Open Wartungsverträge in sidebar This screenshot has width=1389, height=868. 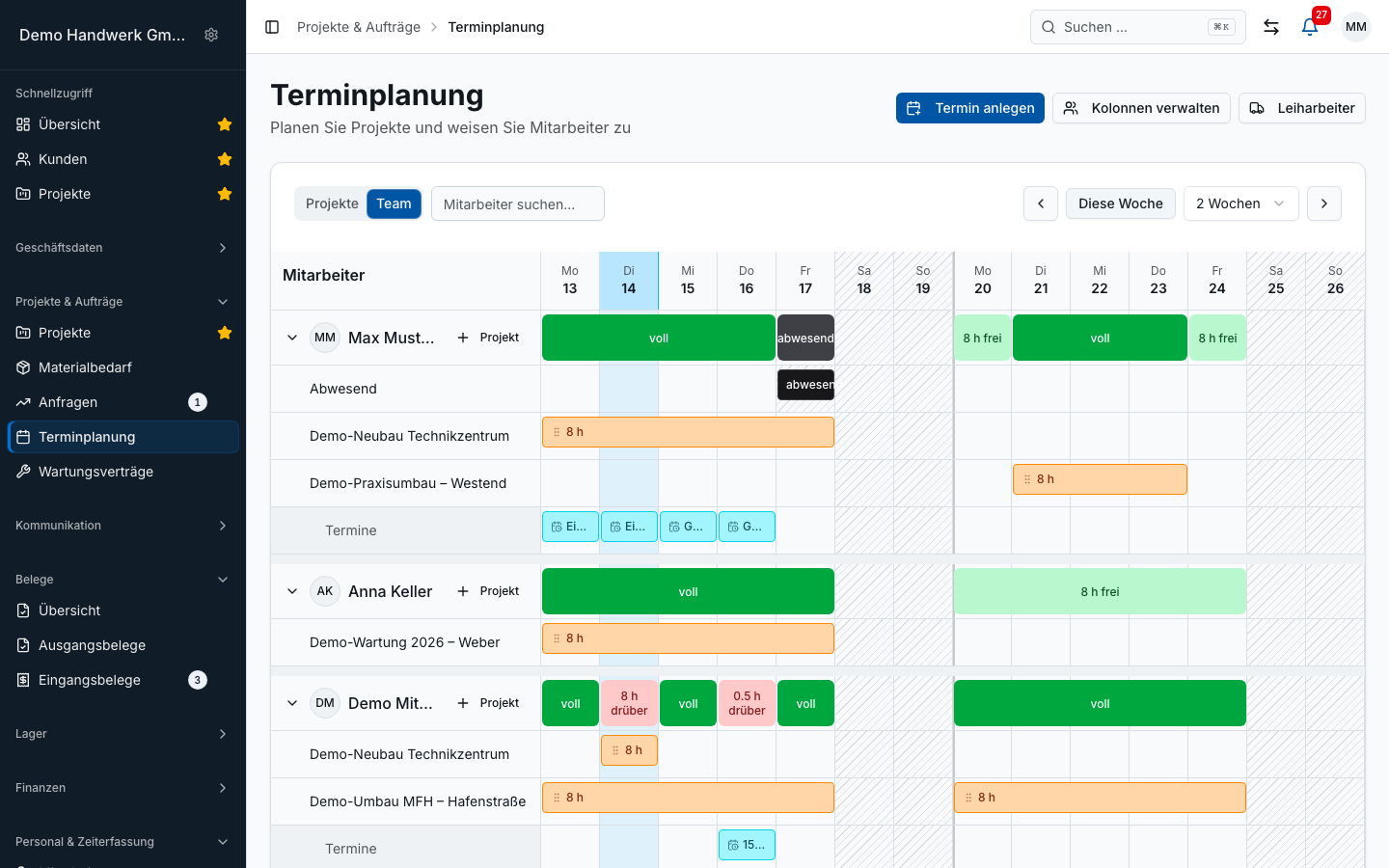coord(123,472)
